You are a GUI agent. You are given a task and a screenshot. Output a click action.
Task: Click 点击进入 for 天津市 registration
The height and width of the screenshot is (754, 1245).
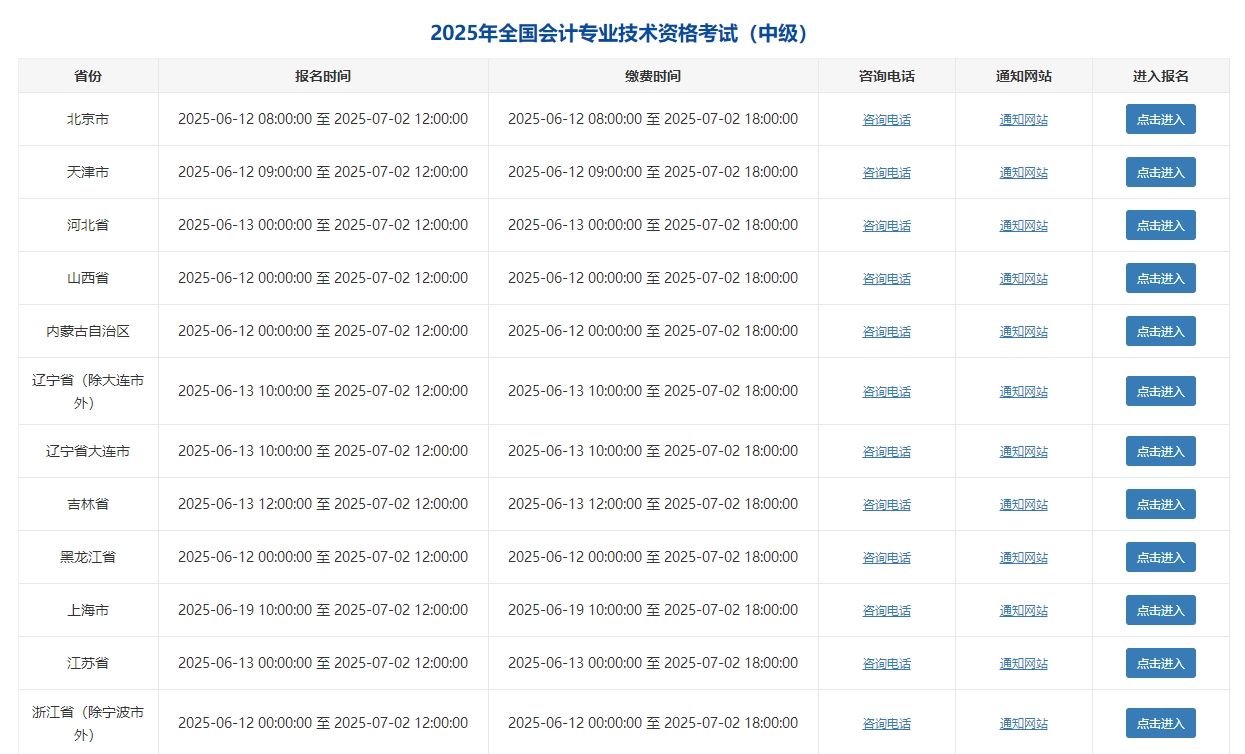click(x=1160, y=172)
